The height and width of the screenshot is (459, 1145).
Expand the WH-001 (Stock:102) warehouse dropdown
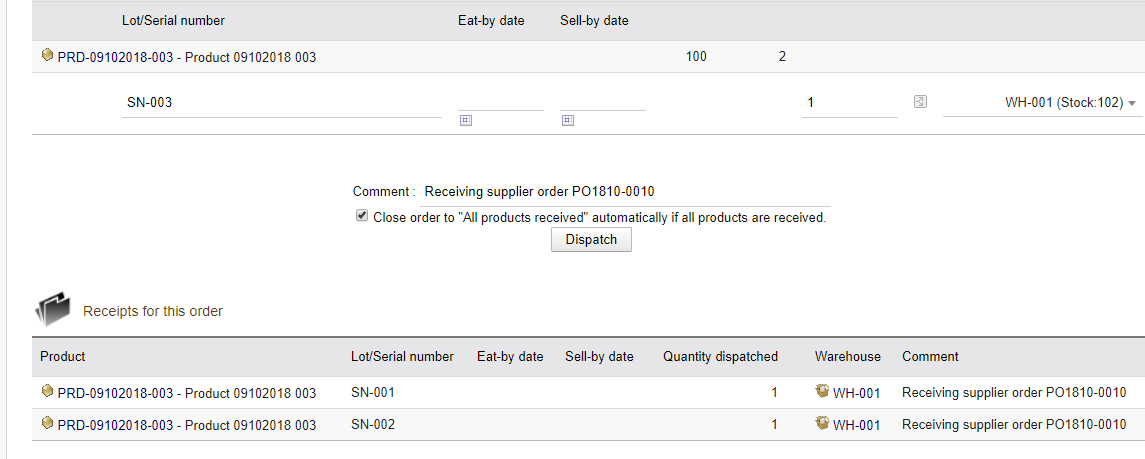click(x=1042, y=103)
